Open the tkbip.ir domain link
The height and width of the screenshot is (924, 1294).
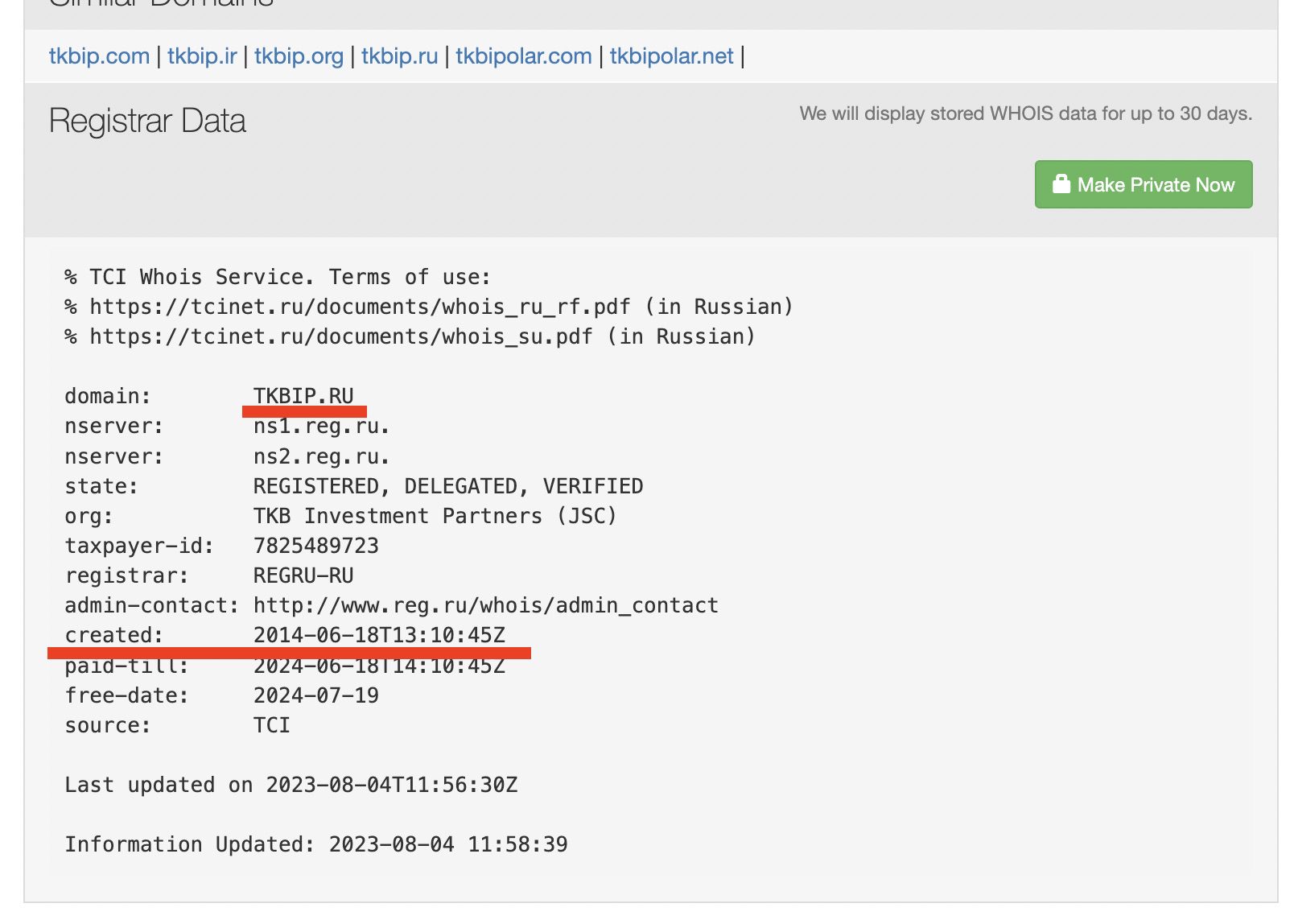[202, 56]
